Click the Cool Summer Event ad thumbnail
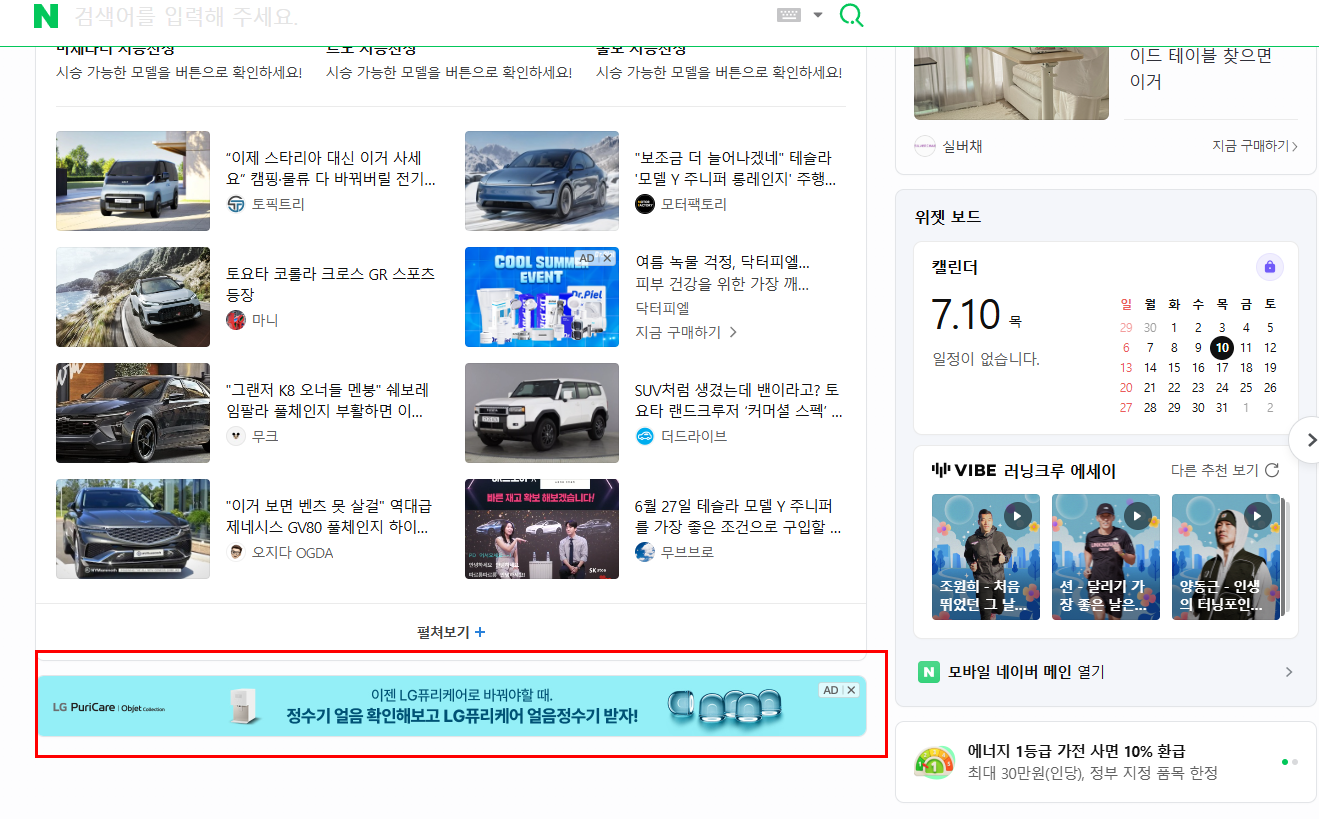 (x=542, y=297)
